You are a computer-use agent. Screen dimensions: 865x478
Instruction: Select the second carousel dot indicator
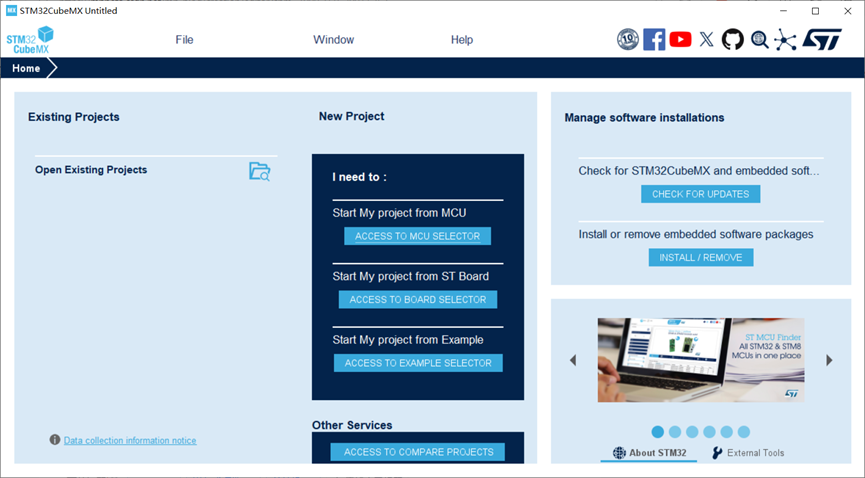pyautogui.click(x=675, y=432)
